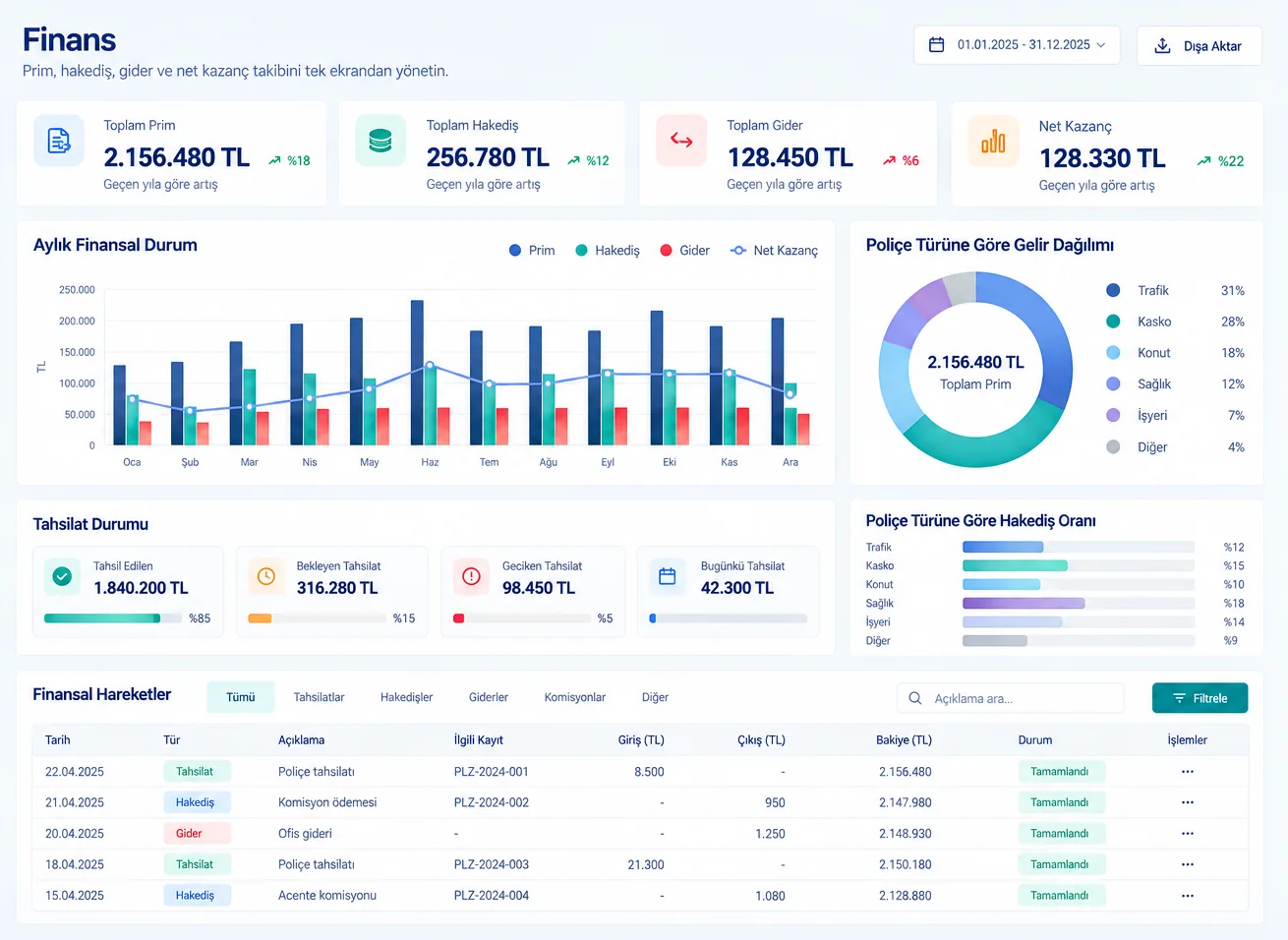Click the Toplam Prim document icon
Screen dimensions: 1288x940
[59, 141]
